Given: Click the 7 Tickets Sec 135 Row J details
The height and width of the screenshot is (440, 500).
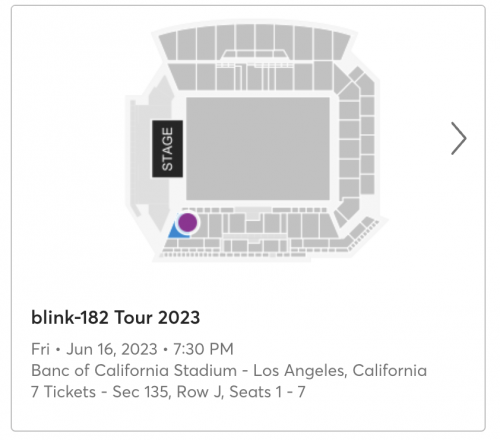Looking at the screenshot, I should [168, 392].
